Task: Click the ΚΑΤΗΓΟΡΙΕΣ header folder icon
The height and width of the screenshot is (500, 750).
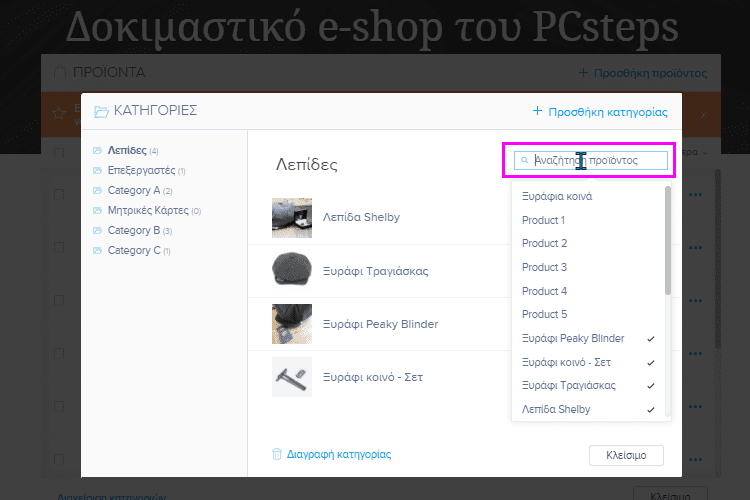Action: pyautogui.click(x=101, y=111)
